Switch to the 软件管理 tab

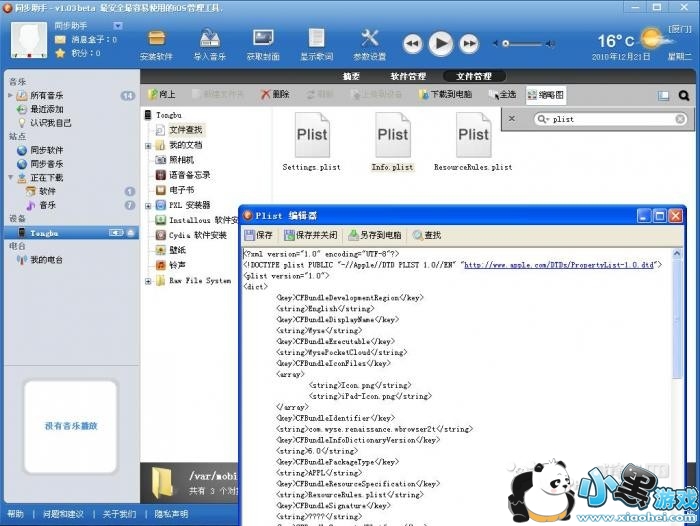[408, 76]
